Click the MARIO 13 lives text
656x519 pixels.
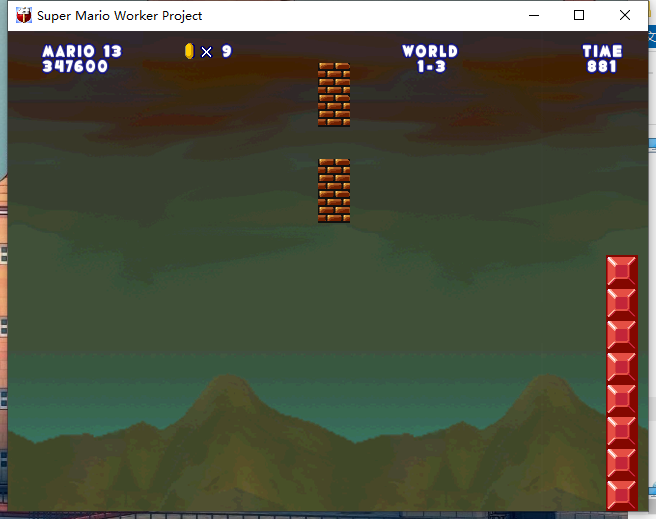[x=82, y=51]
